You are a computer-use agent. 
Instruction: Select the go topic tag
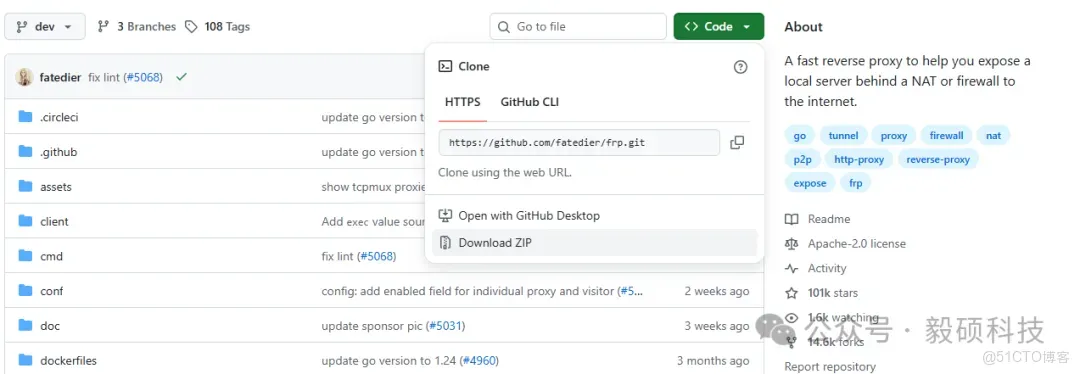[800, 136]
